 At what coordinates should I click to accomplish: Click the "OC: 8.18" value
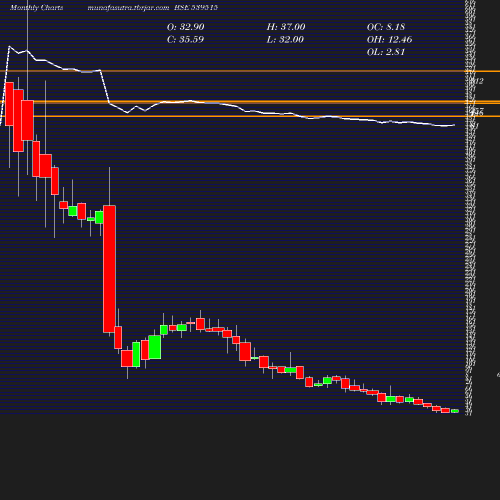[386, 27]
